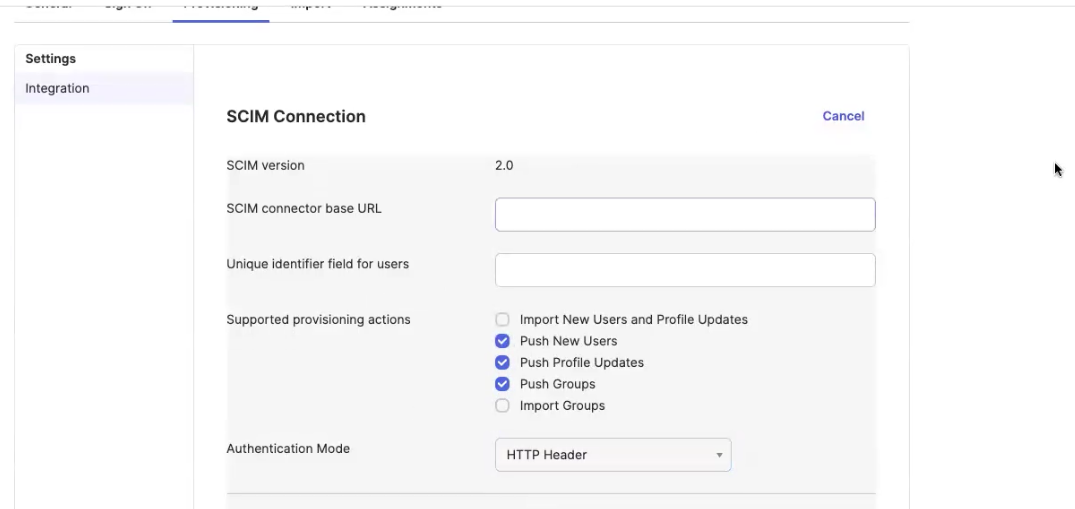Click the Push New Users label text

568,341
